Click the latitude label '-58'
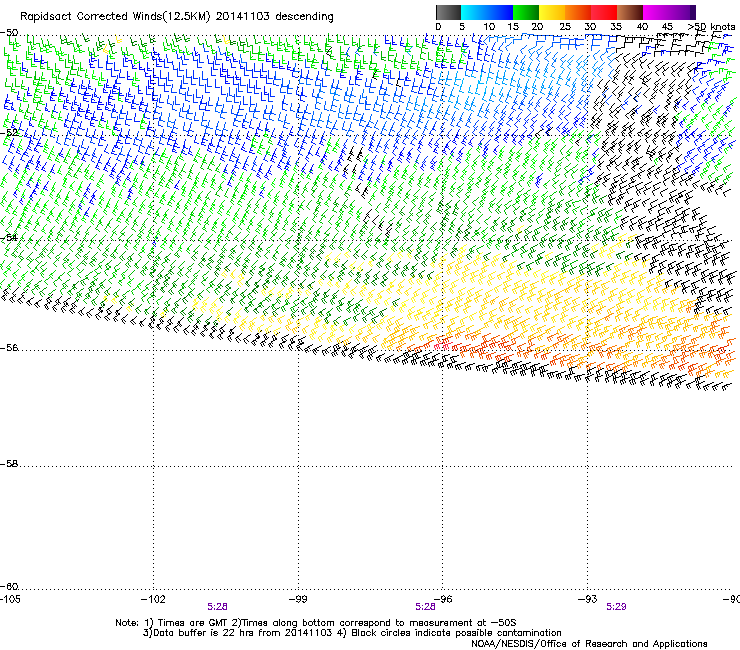 tap(9, 464)
